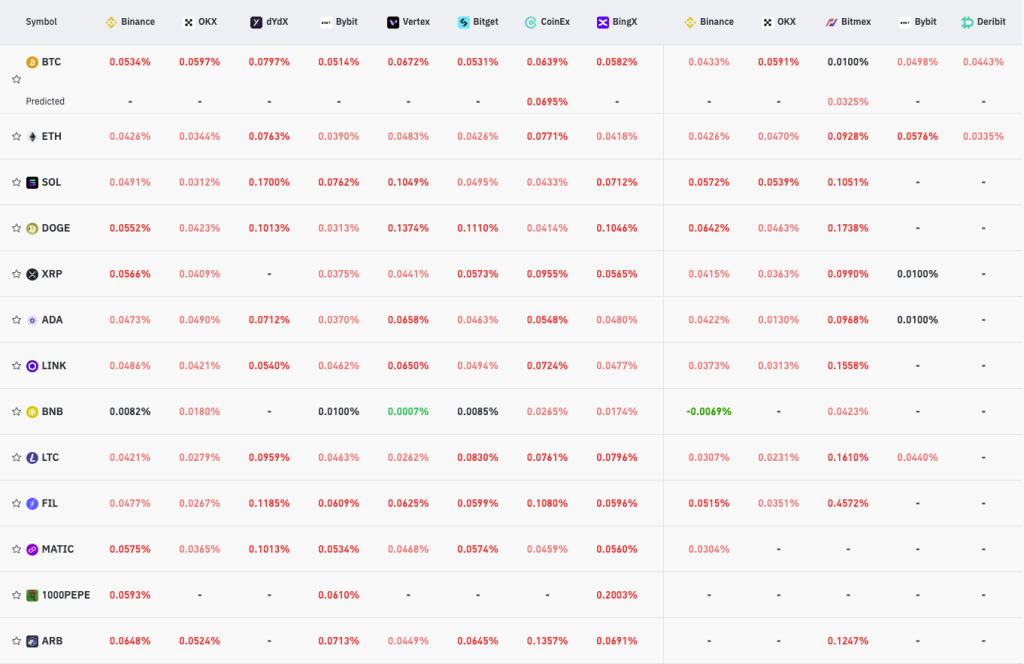Toggle the 1000PEPE favorite star

tap(16, 595)
